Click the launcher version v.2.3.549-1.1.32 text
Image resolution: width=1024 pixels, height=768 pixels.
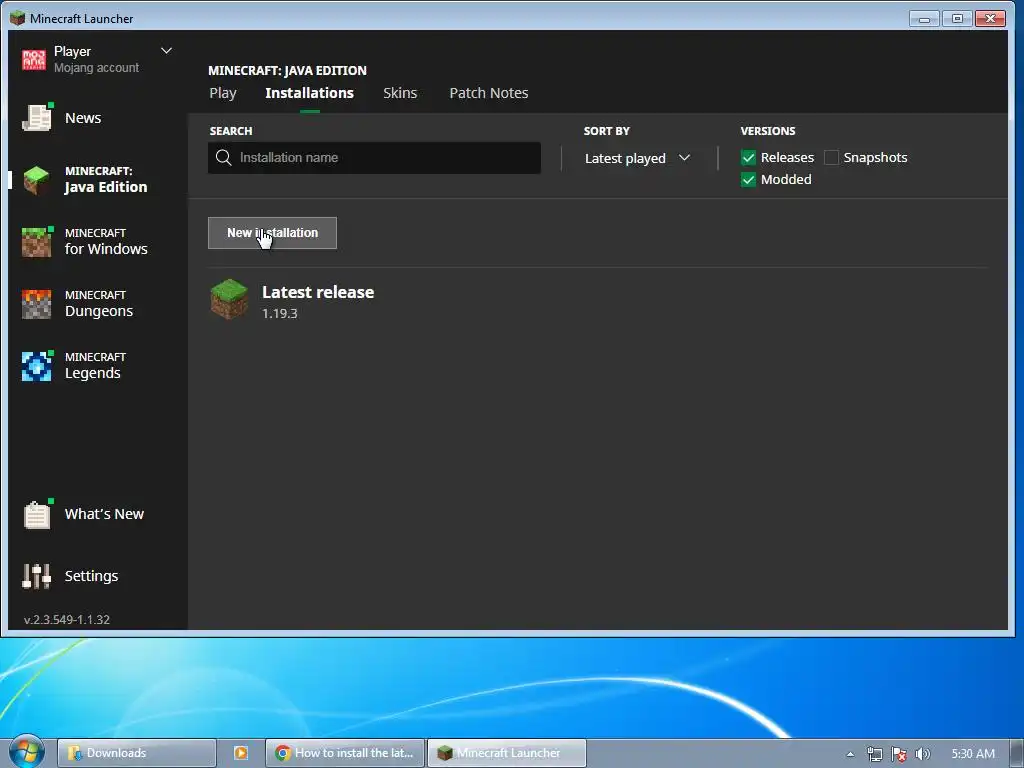click(67, 620)
